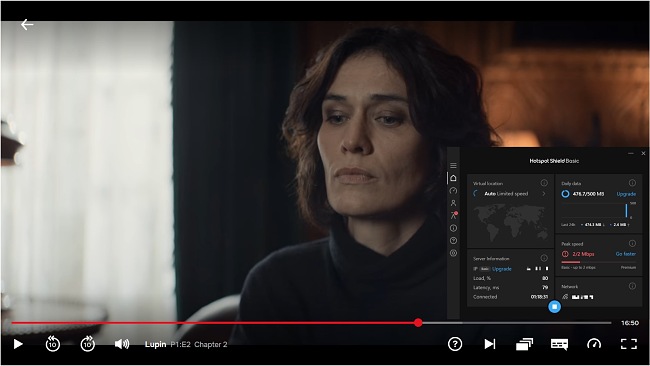The width and height of the screenshot is (650, 366).
Task: Click Upgrade link next to daily data
Action: pyautogui.click(x=626, y=194)
